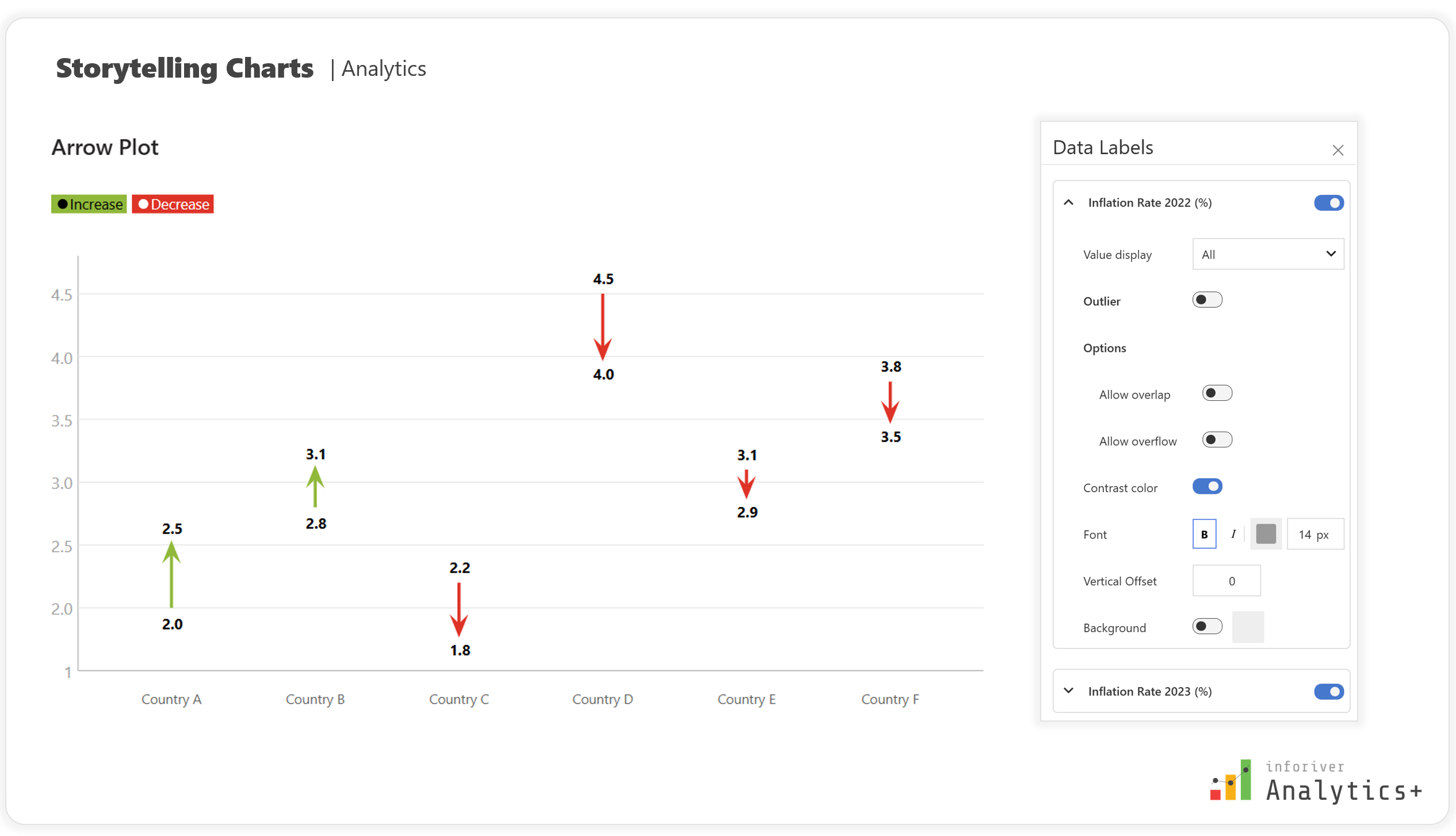Toggle italic font formatting button
Screen dimensions: 1456x836
pyautogui.click(x=1233, y=534)
